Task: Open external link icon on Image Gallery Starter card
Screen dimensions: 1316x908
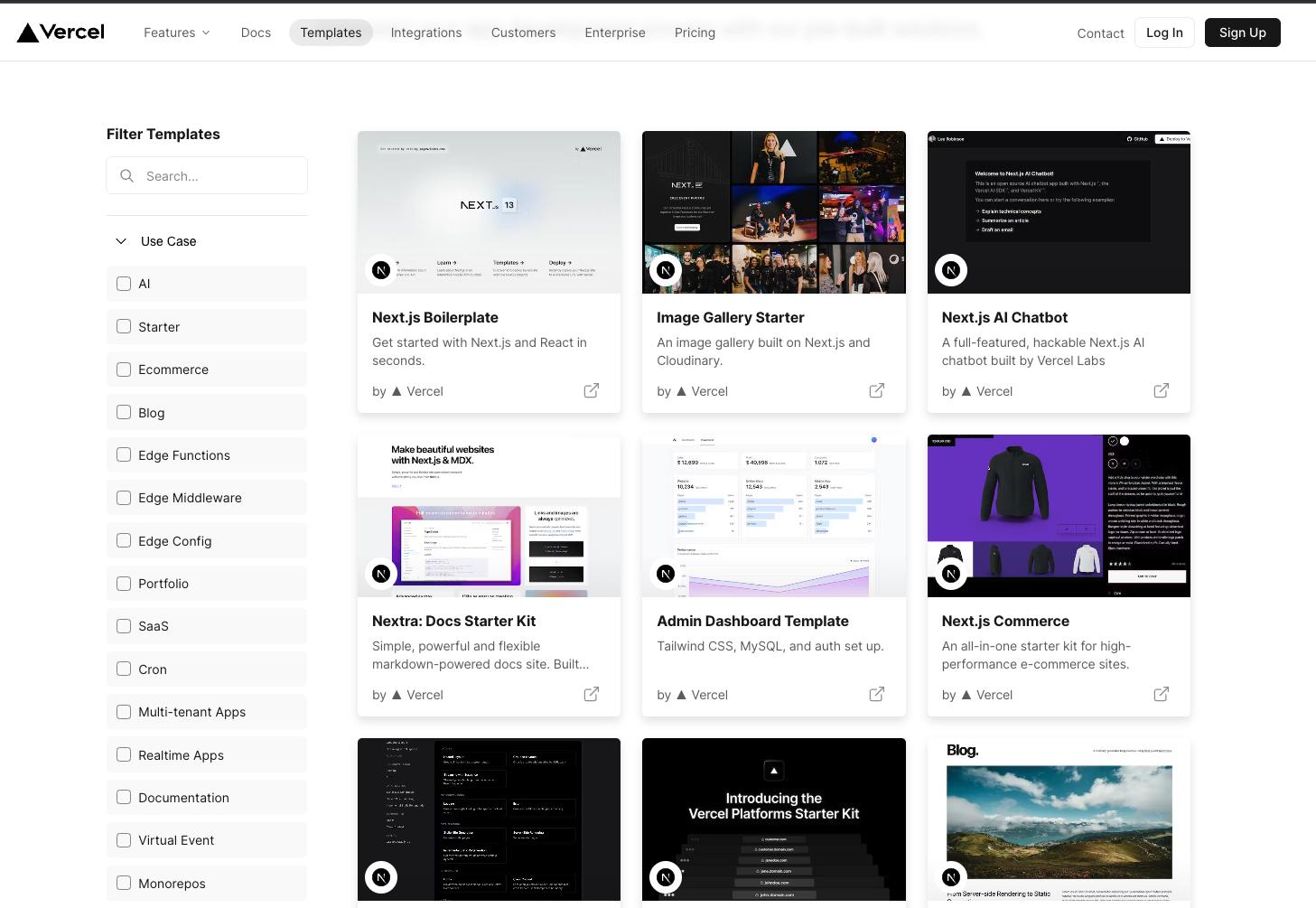Action: [x=876, y=390]
